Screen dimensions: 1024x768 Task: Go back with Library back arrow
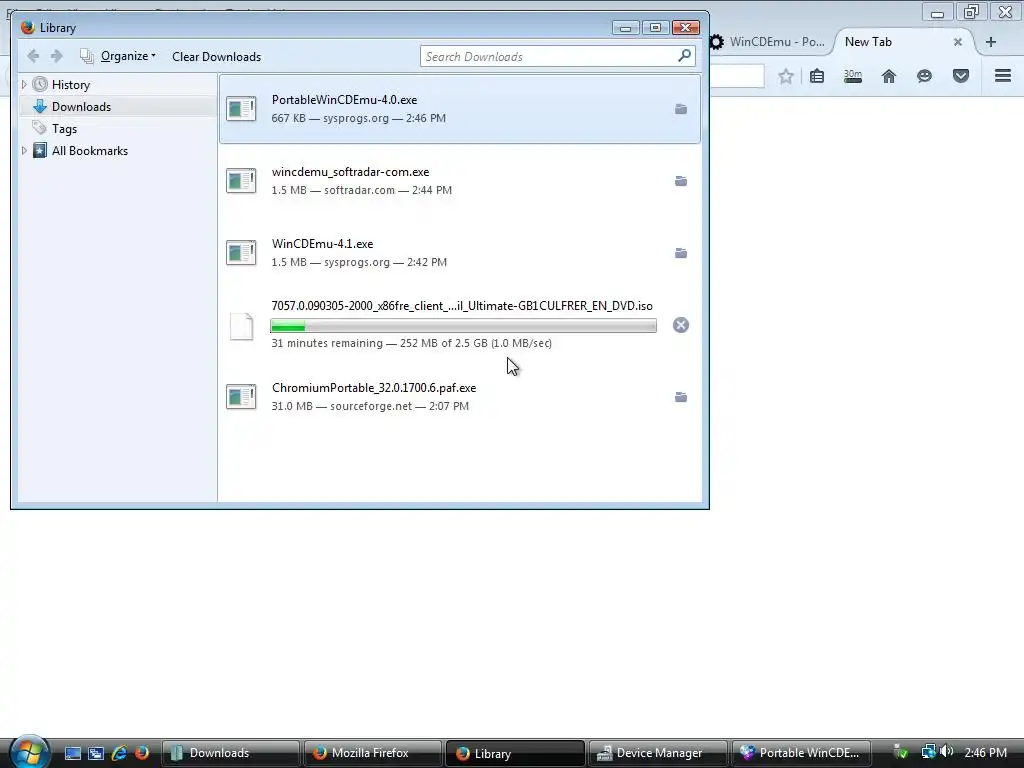33,56
